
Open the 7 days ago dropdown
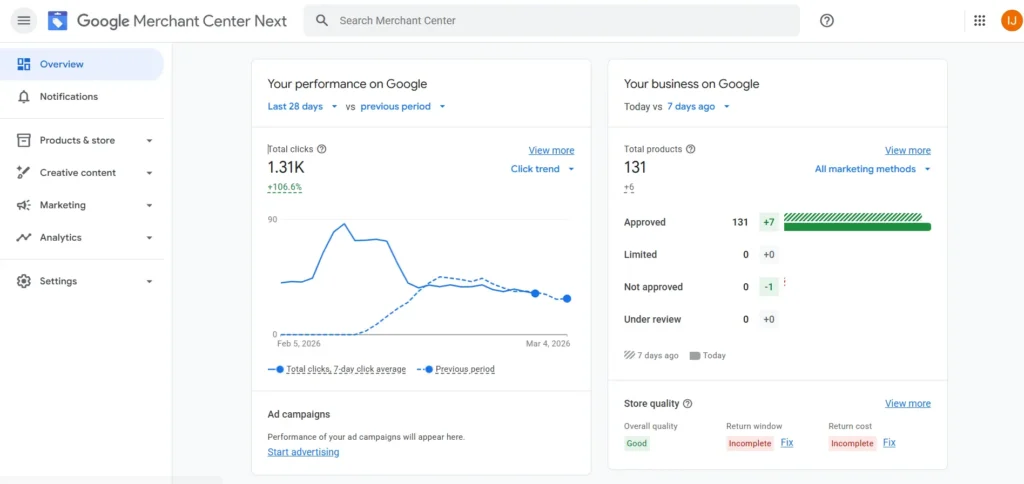point(698,106)
